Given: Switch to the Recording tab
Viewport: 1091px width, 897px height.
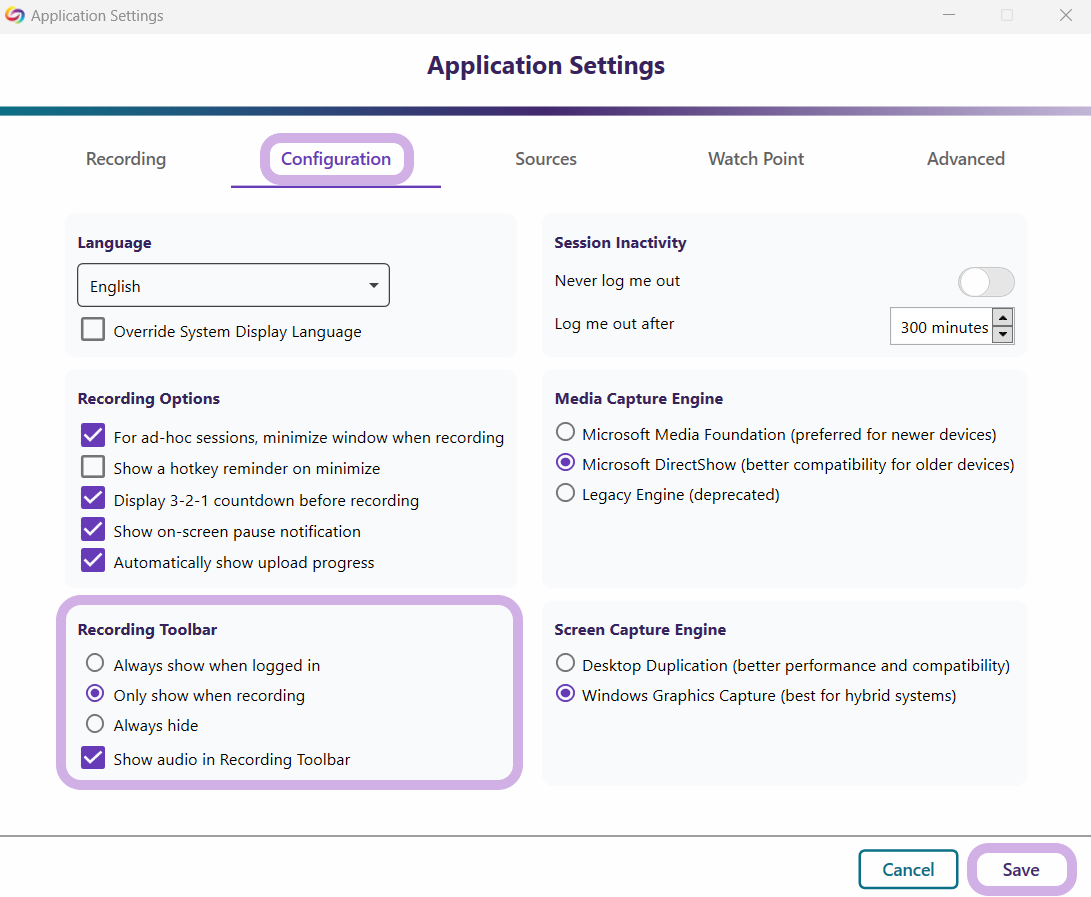Looking at the screenshot, I should click(x=126, y=159).
